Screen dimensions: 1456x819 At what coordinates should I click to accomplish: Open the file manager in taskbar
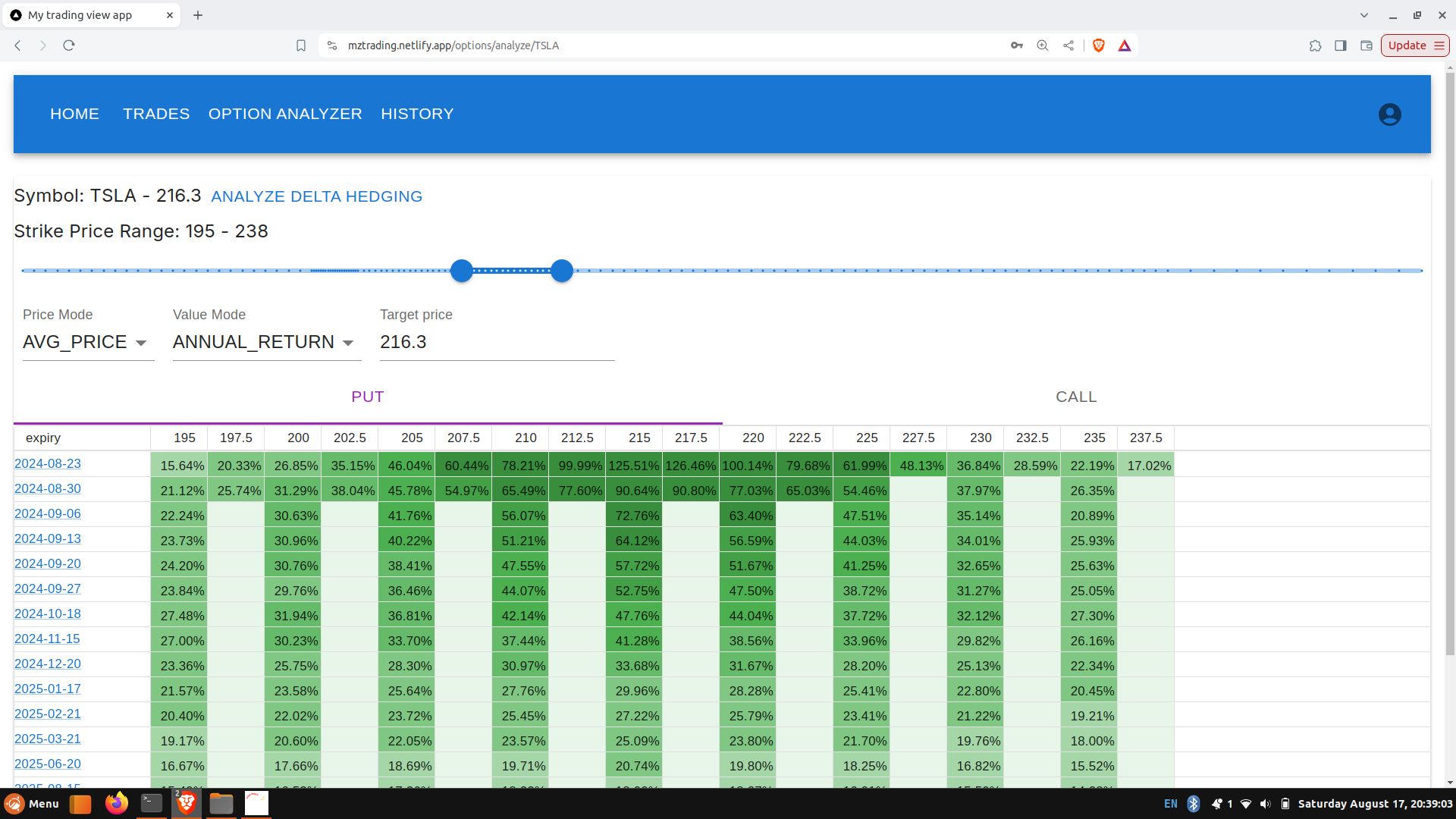(221, 803)
